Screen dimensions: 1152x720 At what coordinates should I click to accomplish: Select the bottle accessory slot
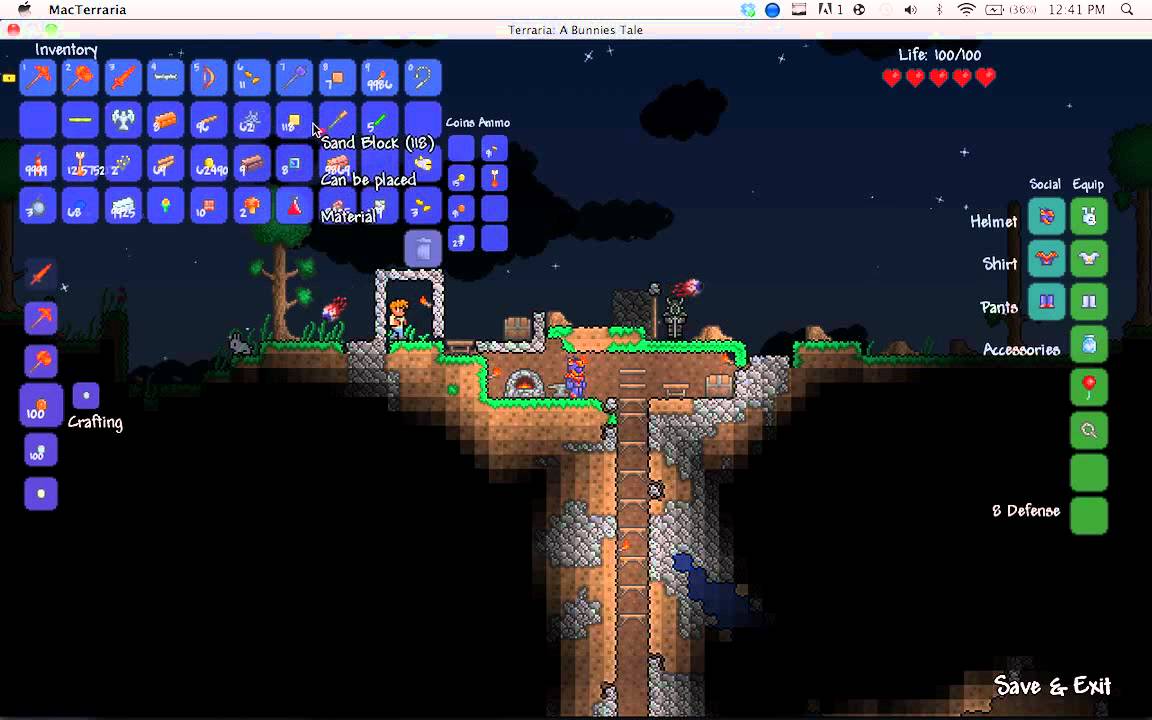point(1089,345)
